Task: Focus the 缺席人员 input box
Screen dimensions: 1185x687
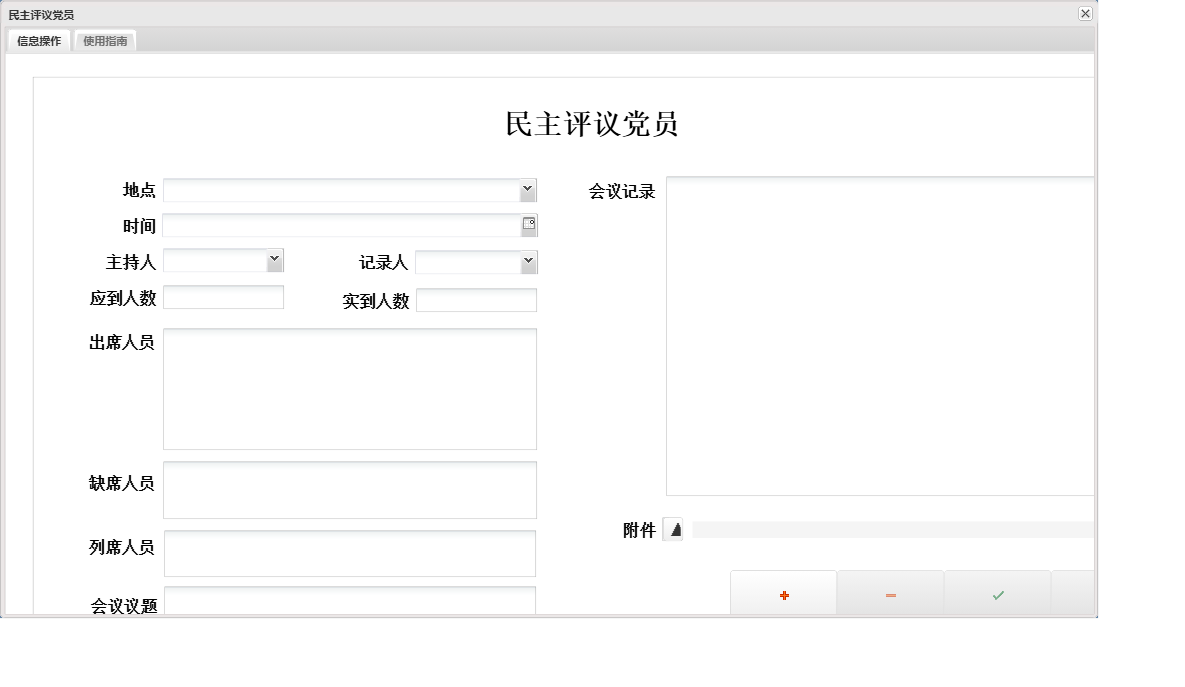Action: [x=350, y=489]
